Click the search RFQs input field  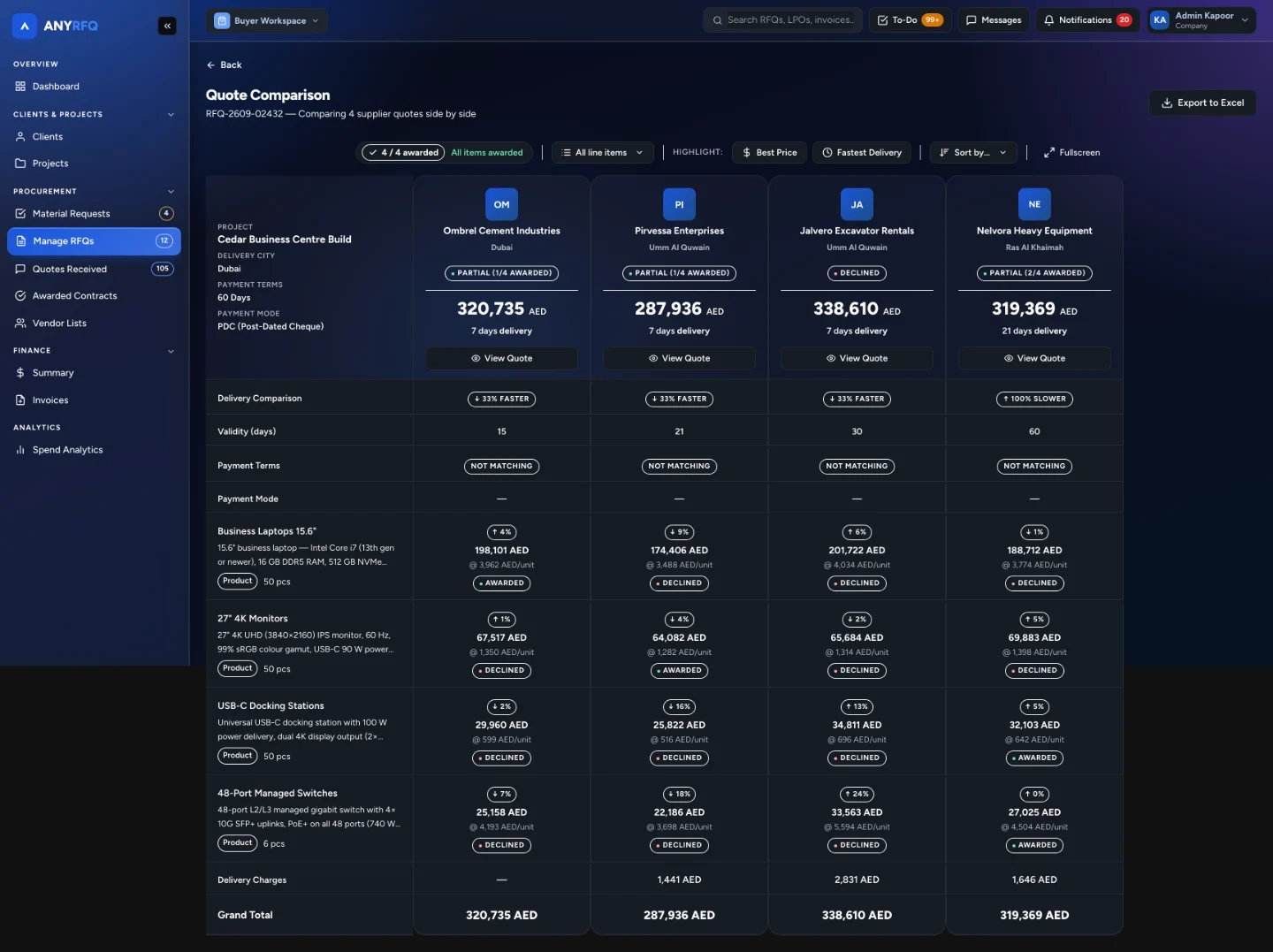click(783, 20)
